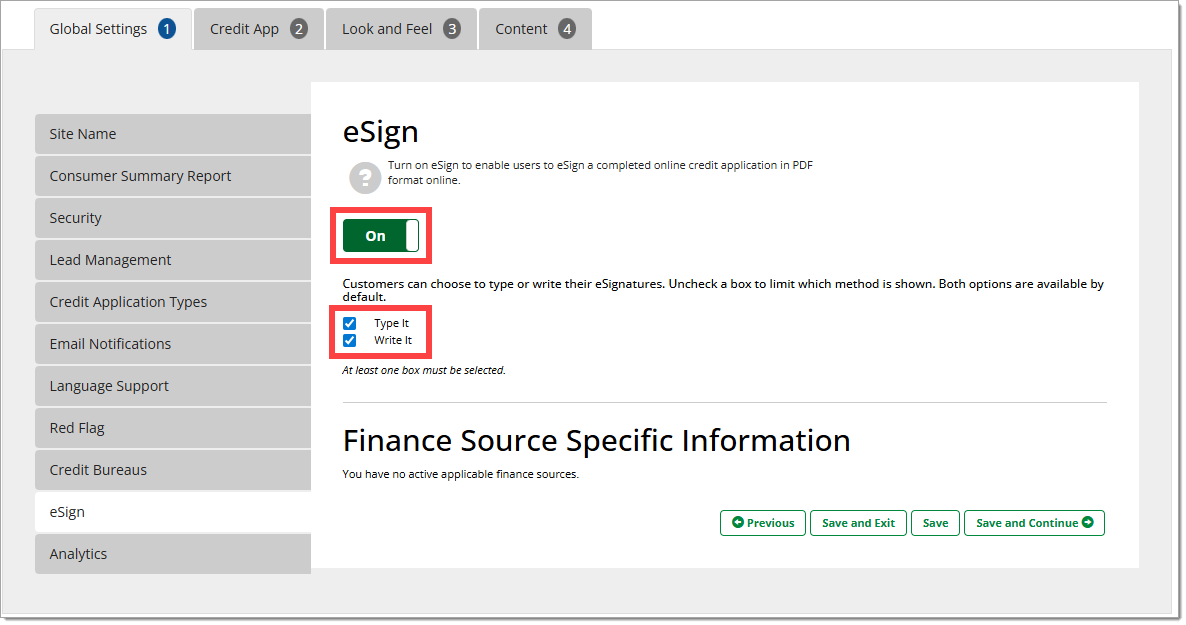Switch to the Credit App tab

tap(258, 29)
